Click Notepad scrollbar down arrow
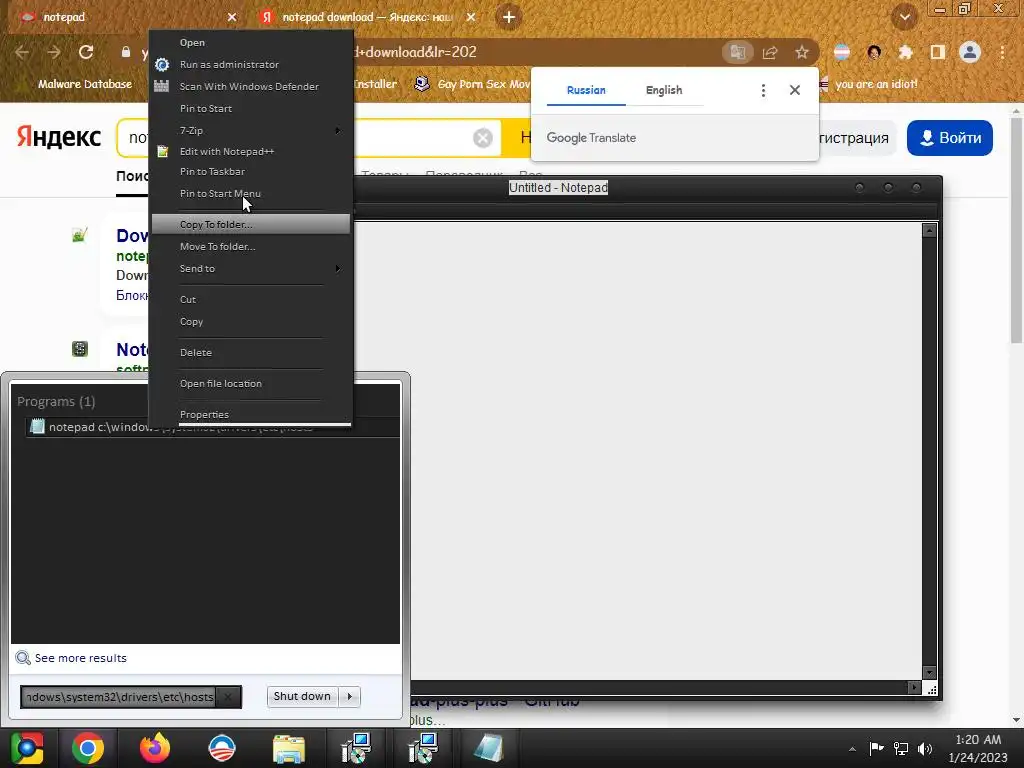Viewport: 1024px width, 768px height. 930,673
